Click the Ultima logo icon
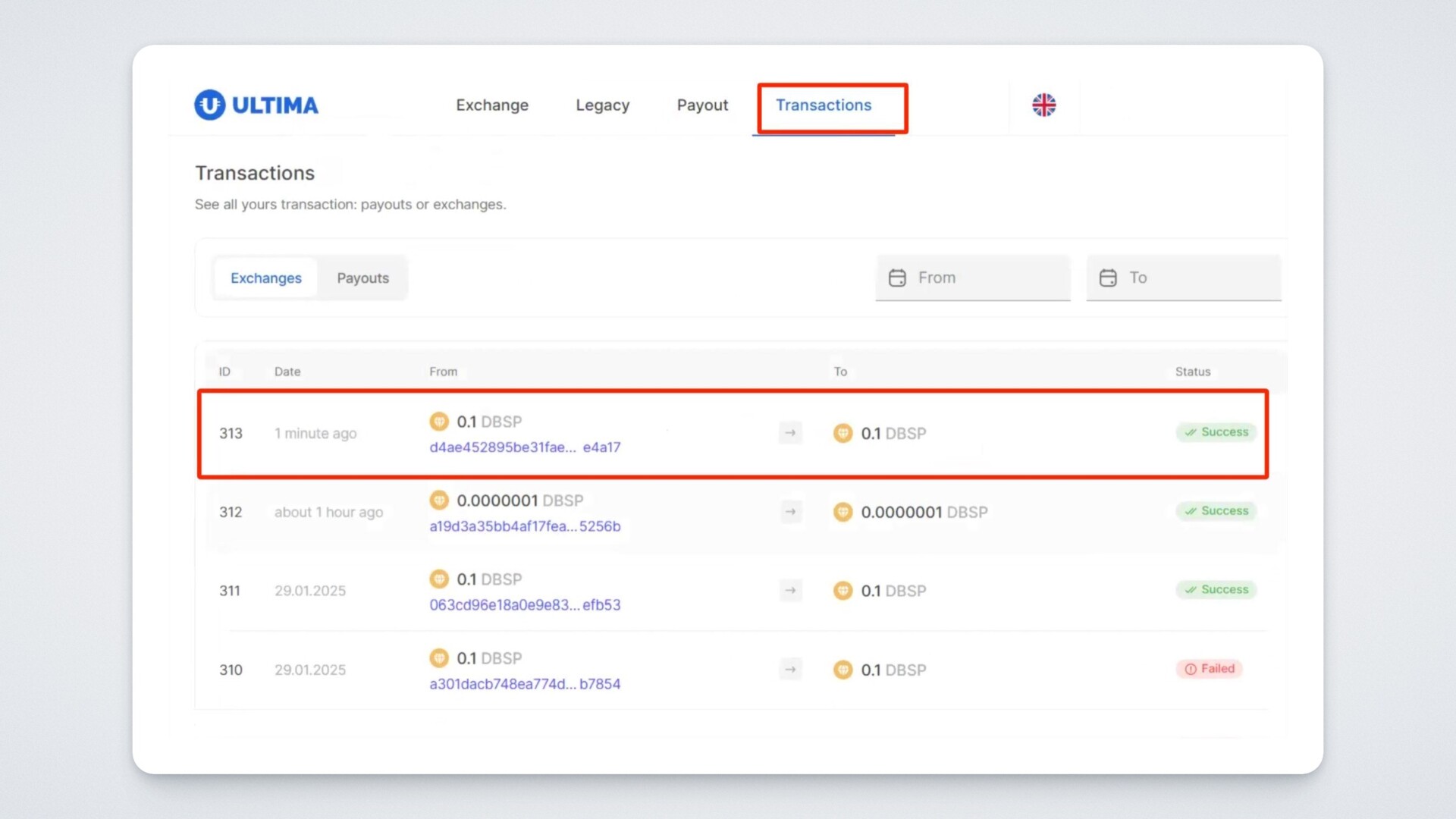 [210, 105]
